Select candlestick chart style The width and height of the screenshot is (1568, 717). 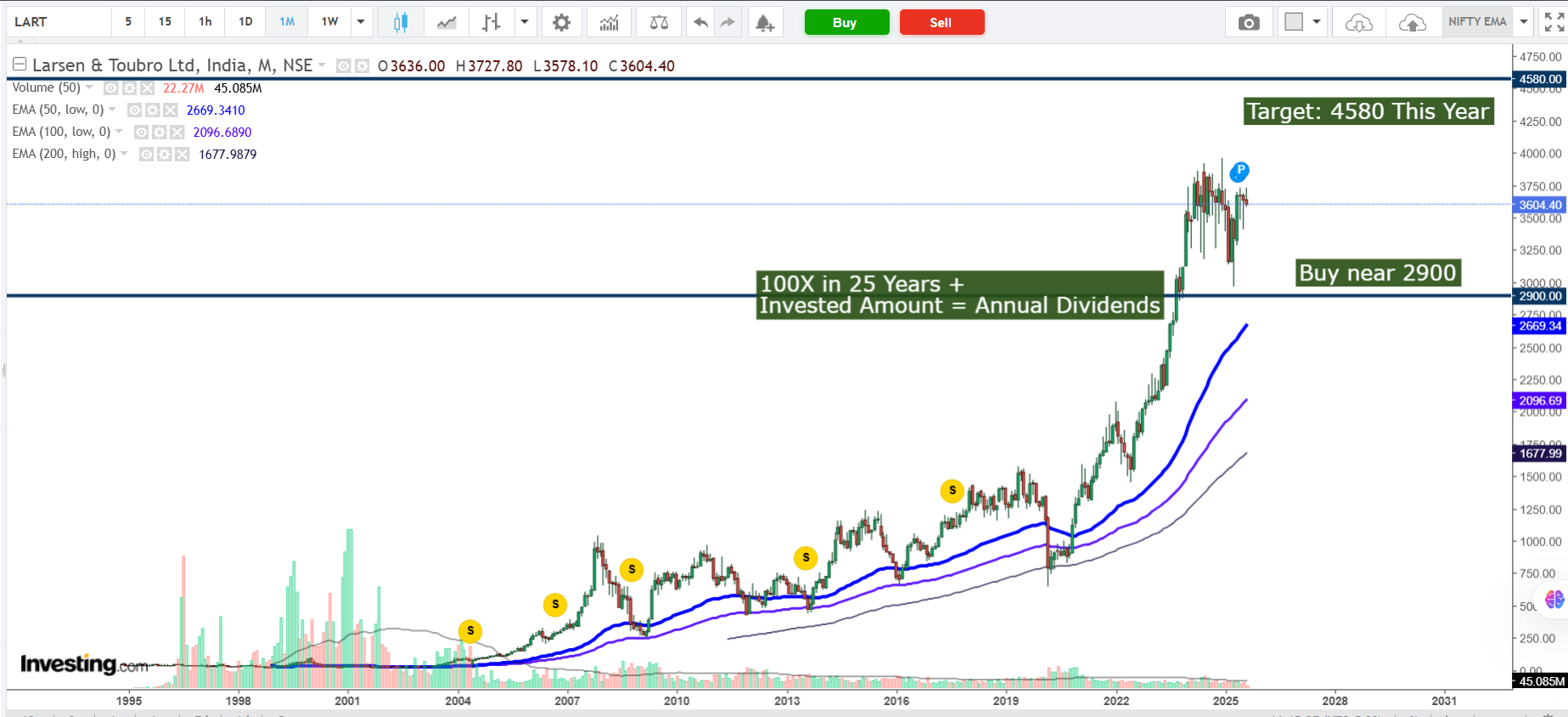pyautogui.click(x=401, y=22)
